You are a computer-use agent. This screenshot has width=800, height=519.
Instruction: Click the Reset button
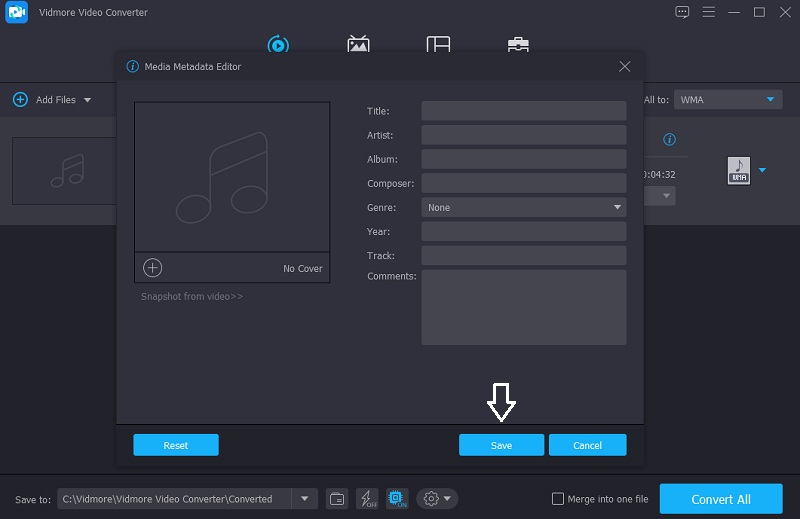coord(176,445)
